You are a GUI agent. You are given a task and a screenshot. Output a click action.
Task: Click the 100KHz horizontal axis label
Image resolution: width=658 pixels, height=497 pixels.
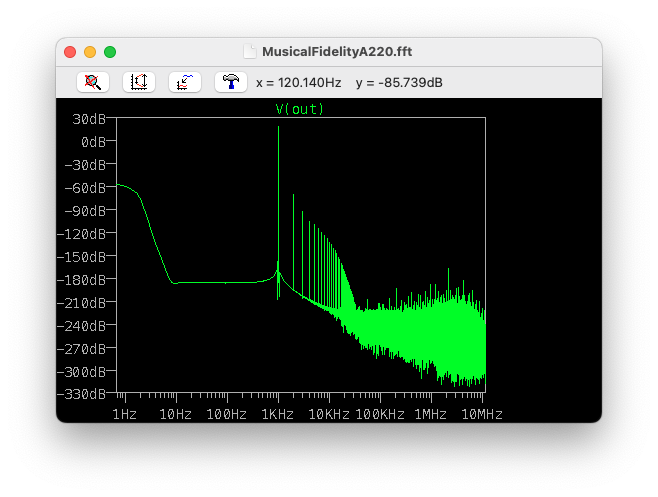(x=380, y=415)
